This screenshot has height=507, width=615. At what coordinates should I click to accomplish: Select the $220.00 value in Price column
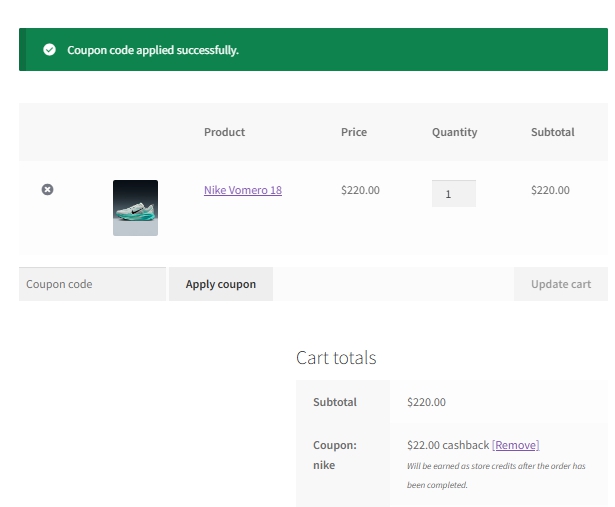(360, 190)
